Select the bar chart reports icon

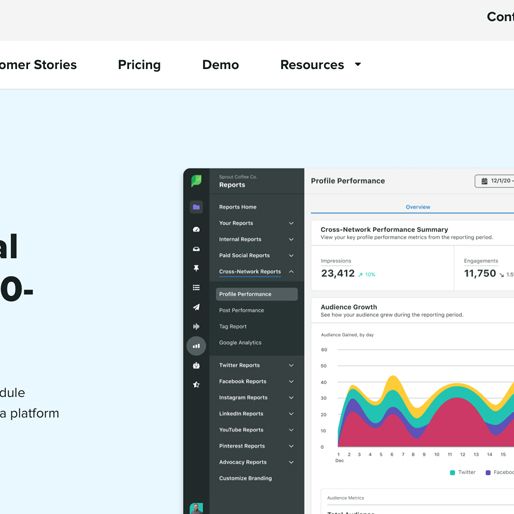[196, 346]
